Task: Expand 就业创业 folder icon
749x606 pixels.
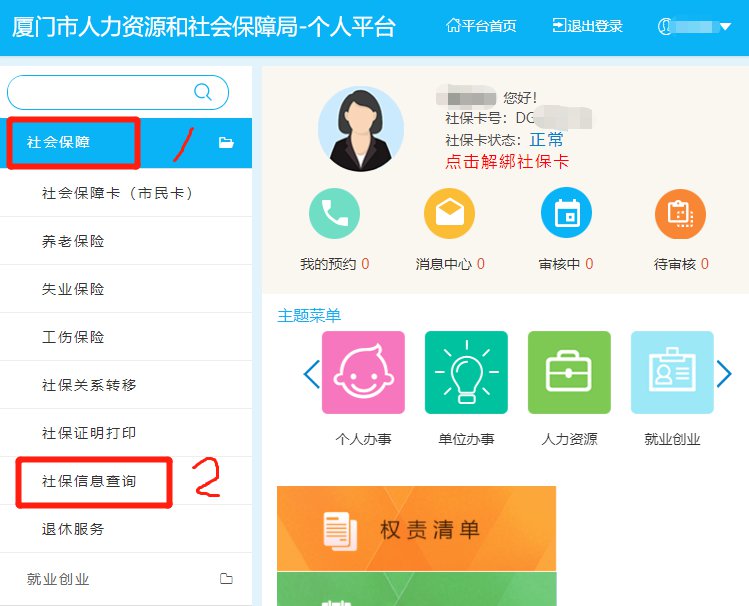Action: coord(226,579)
